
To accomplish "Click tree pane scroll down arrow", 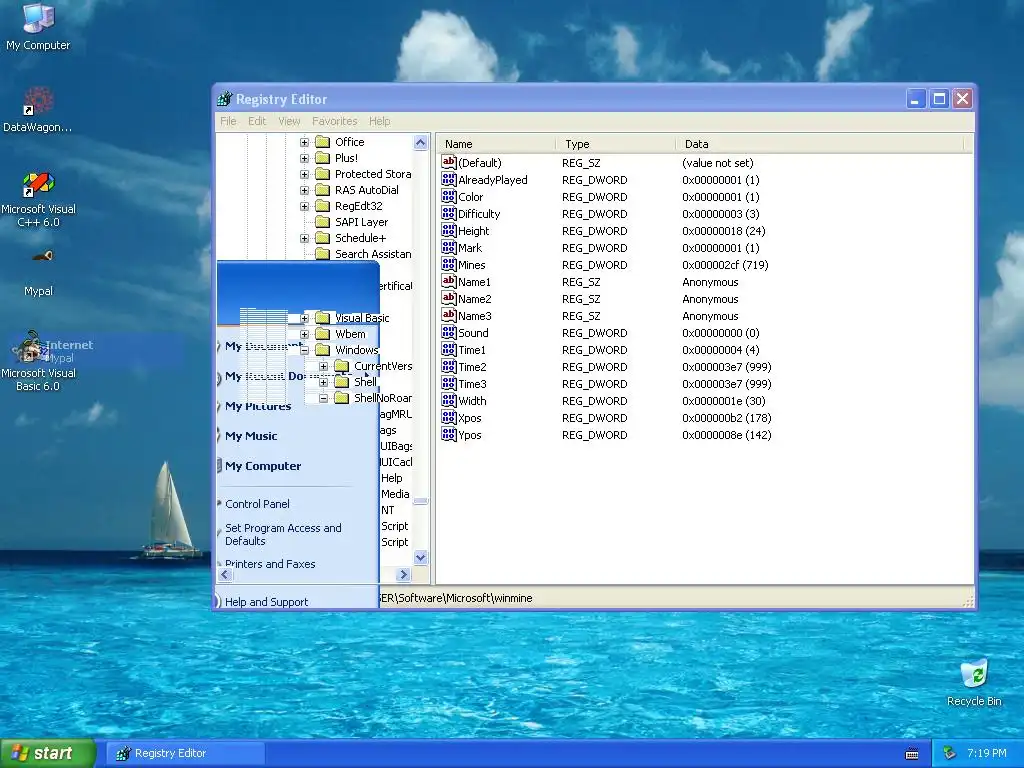I will (421, 558).
